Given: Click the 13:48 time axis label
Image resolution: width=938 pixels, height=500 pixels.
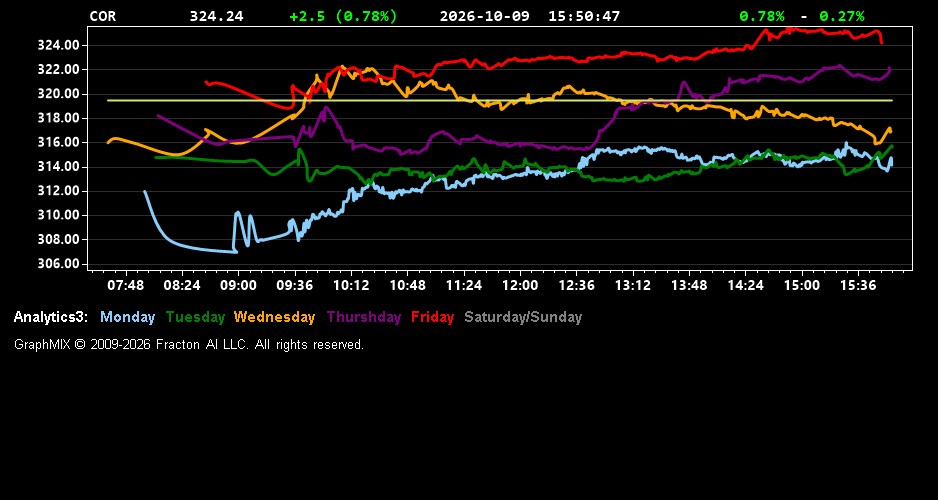Looking at the screenshot, I should pyautogui.click(x=689, y=286).
